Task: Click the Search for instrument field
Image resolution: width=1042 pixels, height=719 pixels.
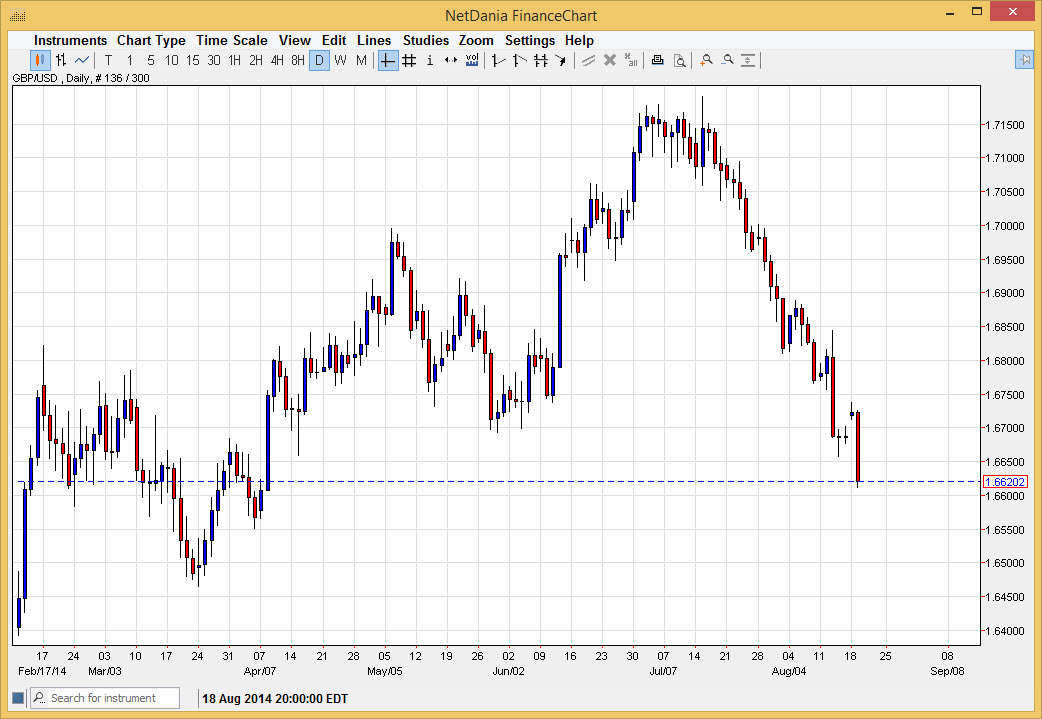Action: coord(112,698)
